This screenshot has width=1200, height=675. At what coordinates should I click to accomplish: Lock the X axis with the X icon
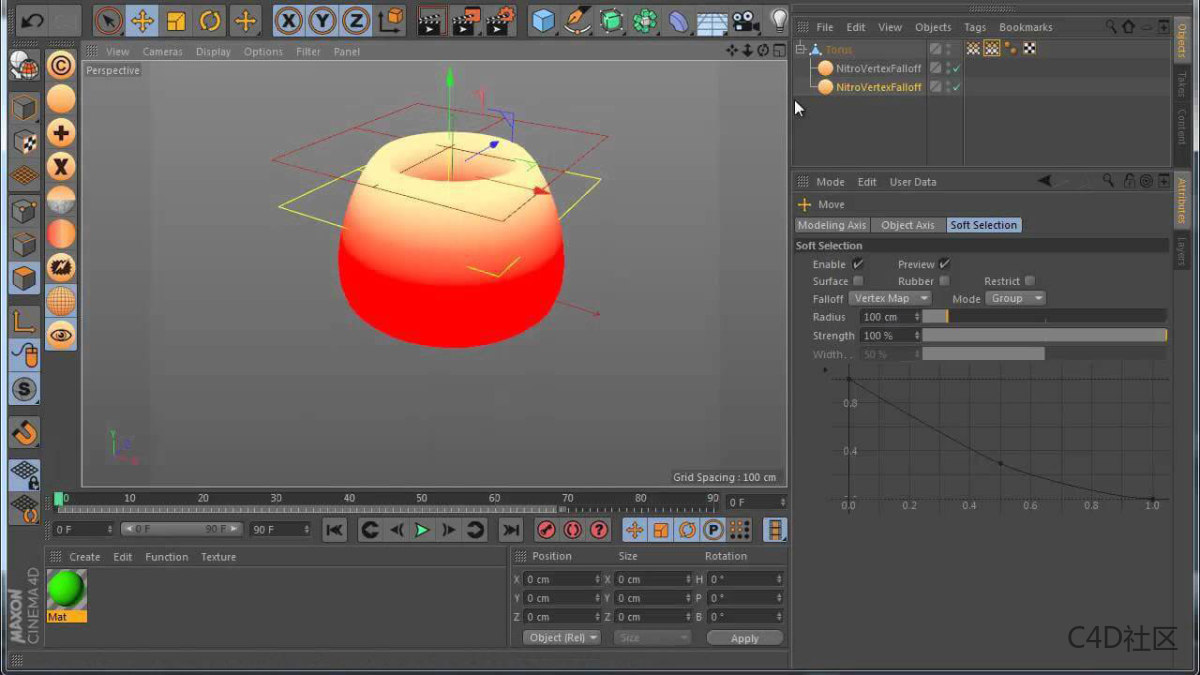pos(288,20)
